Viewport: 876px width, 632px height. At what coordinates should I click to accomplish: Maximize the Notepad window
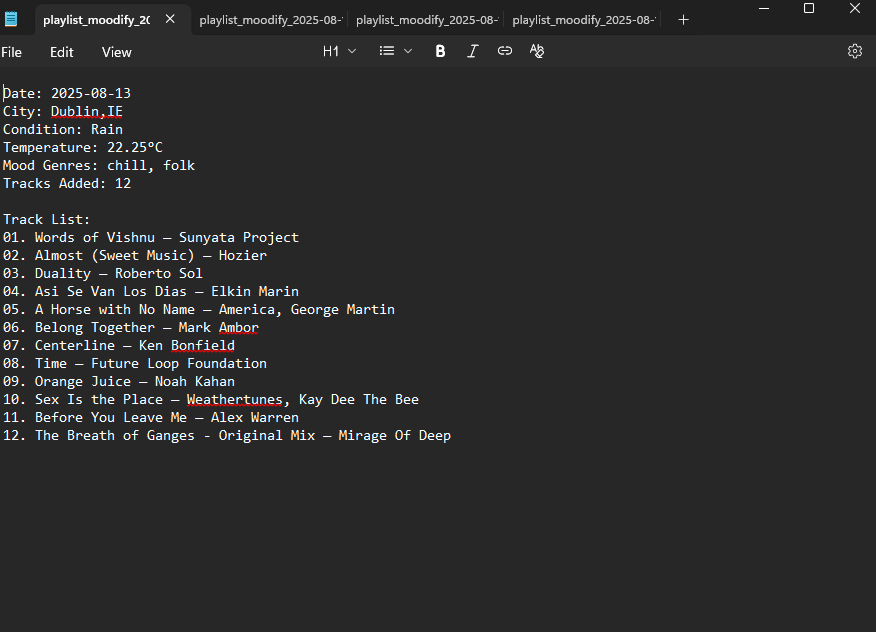808,8
